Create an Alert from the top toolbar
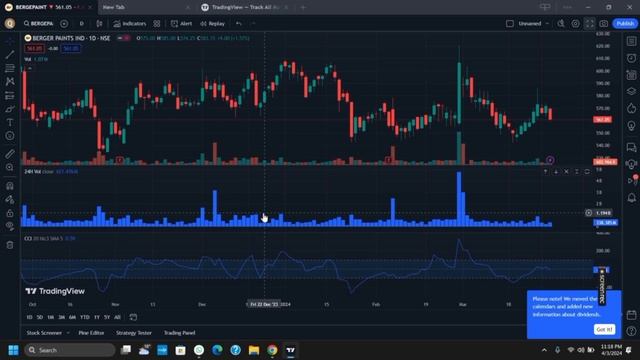 (x=182, y=24)
